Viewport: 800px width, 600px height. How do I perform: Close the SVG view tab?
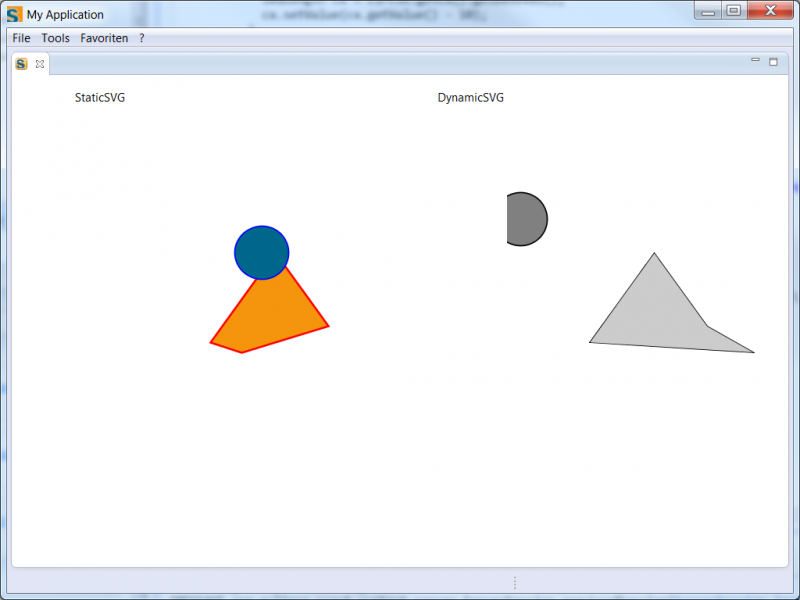pos(38,63)
